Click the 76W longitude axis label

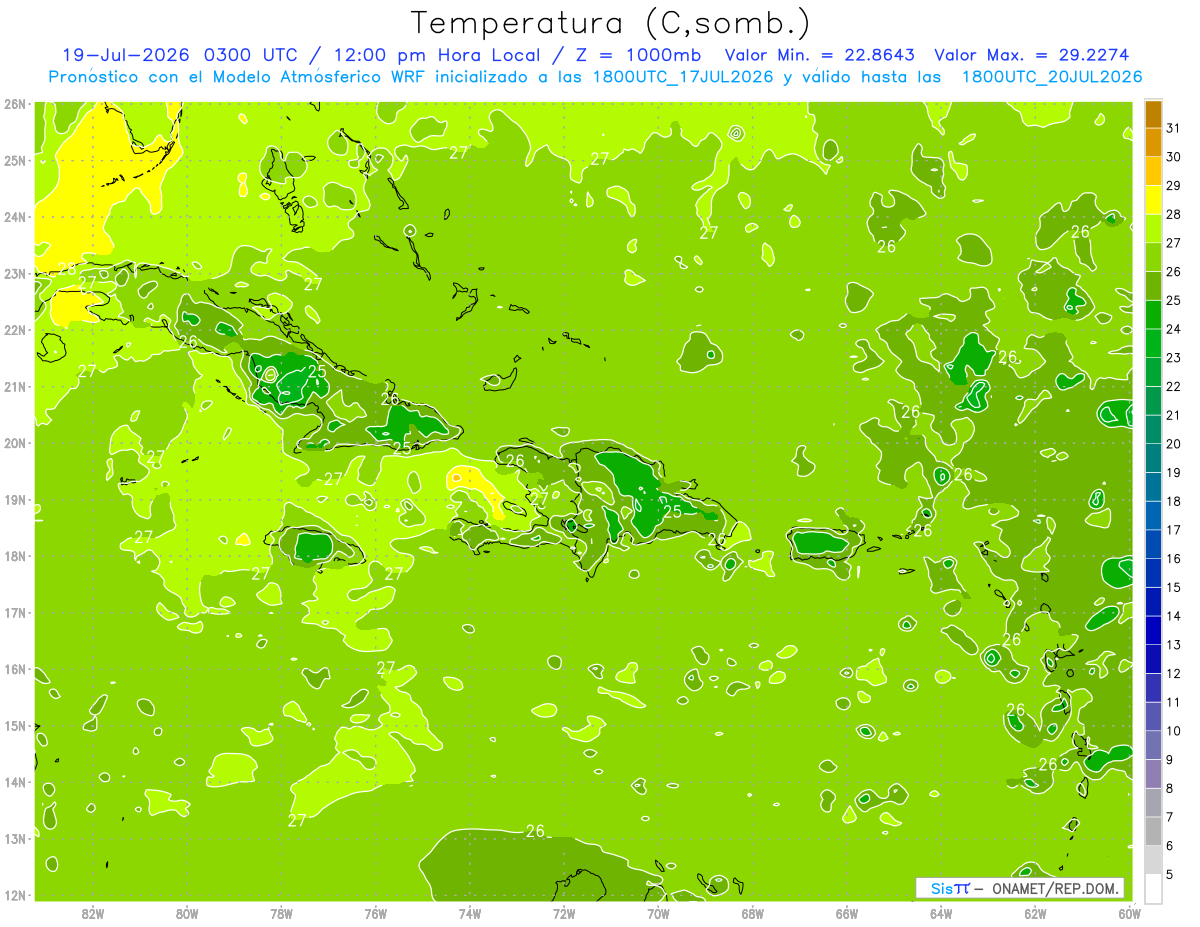[x=375, y=913]
